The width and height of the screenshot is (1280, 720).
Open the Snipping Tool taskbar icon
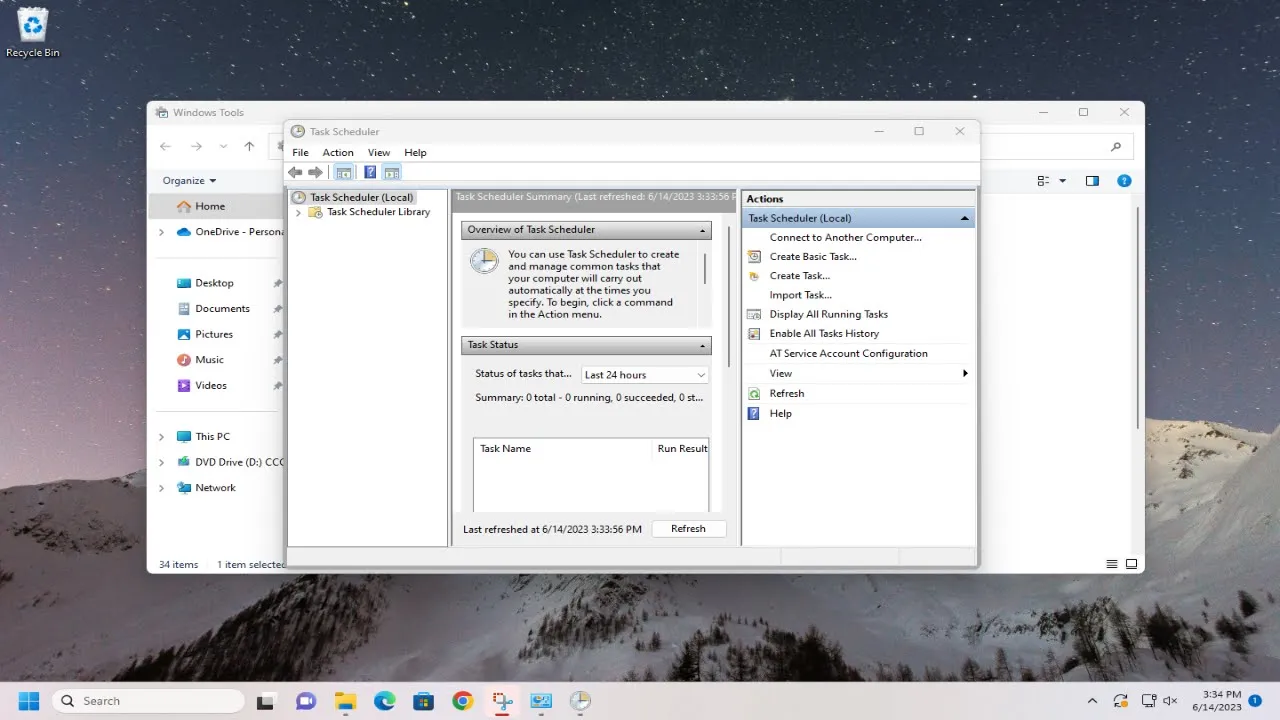[501, 701]
